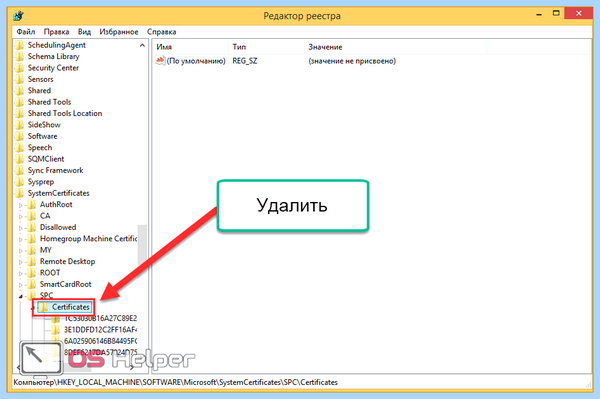Image resolution: width=600 pixels, height=399 pixels.
Task: Select the Schema Library key
Action: (x=54, y=57)
